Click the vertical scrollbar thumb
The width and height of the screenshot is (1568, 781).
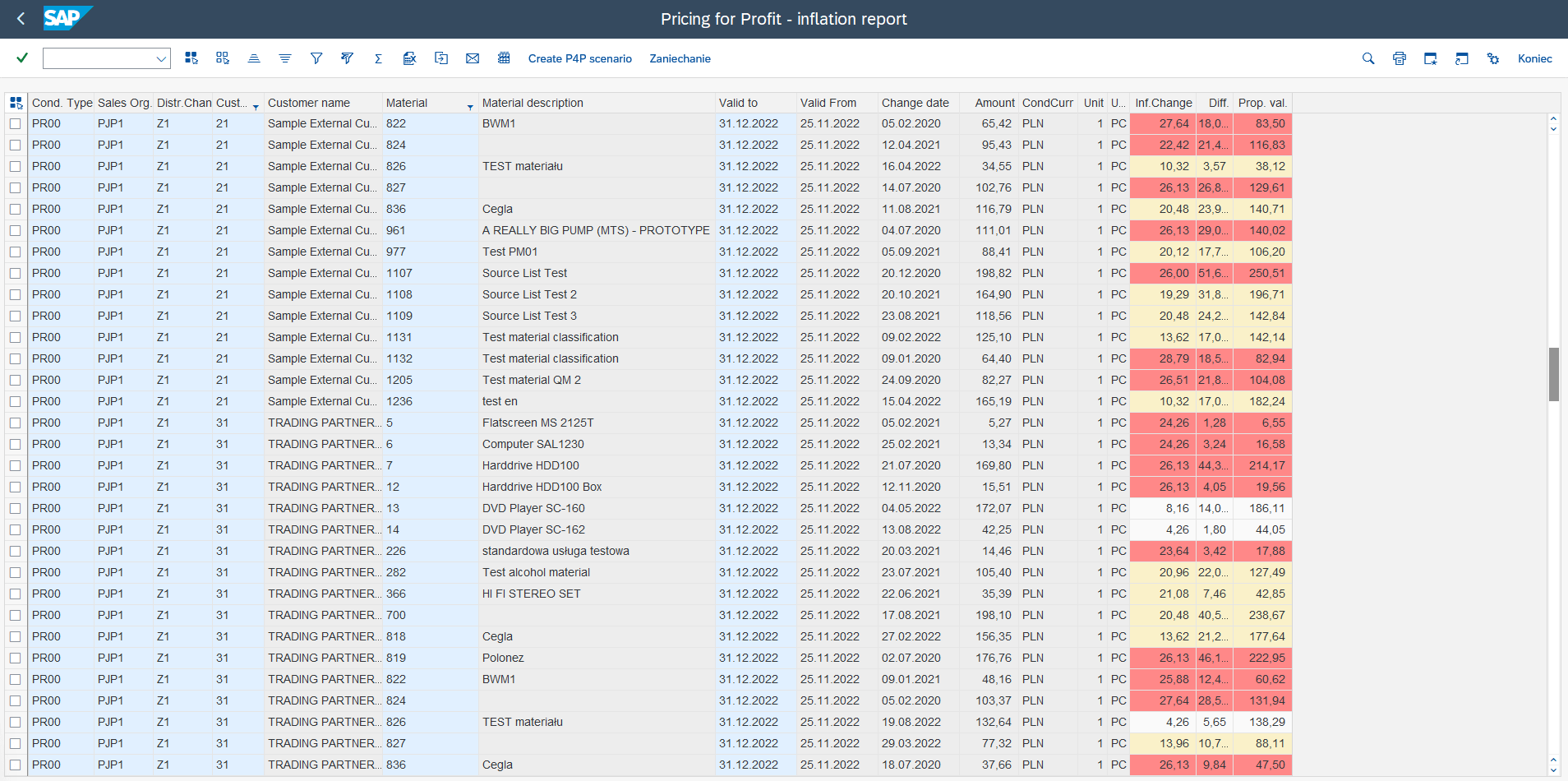pos(1553,374)
